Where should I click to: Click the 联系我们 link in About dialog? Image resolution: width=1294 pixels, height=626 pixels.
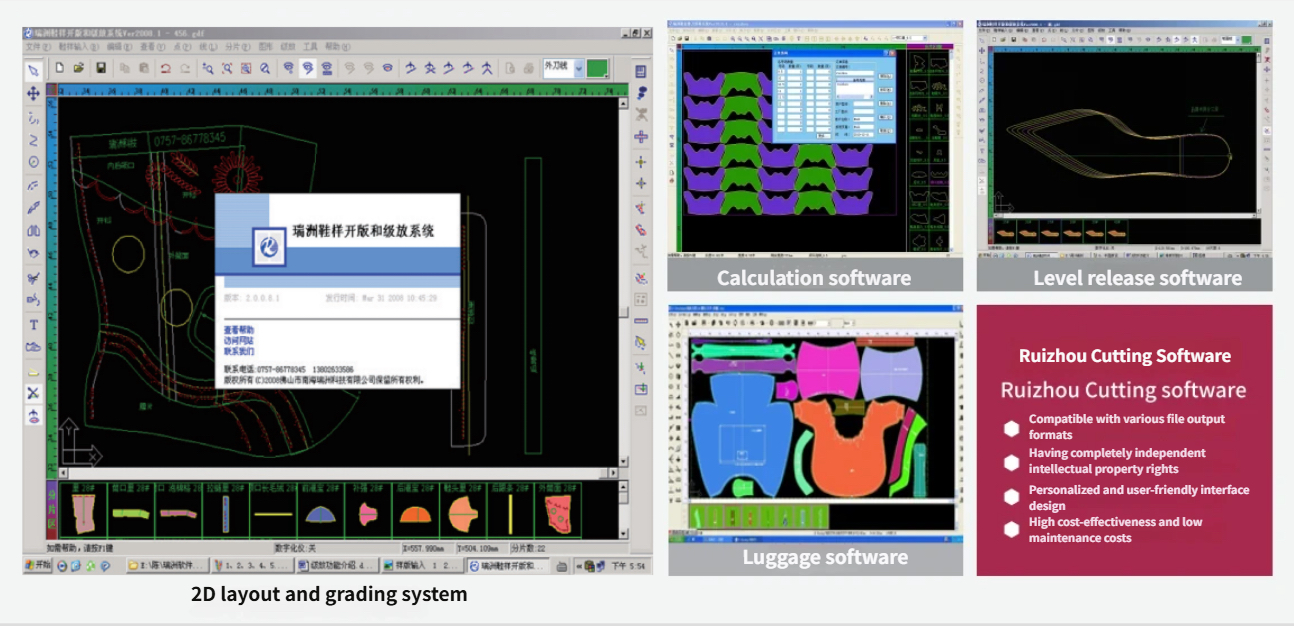239,352
